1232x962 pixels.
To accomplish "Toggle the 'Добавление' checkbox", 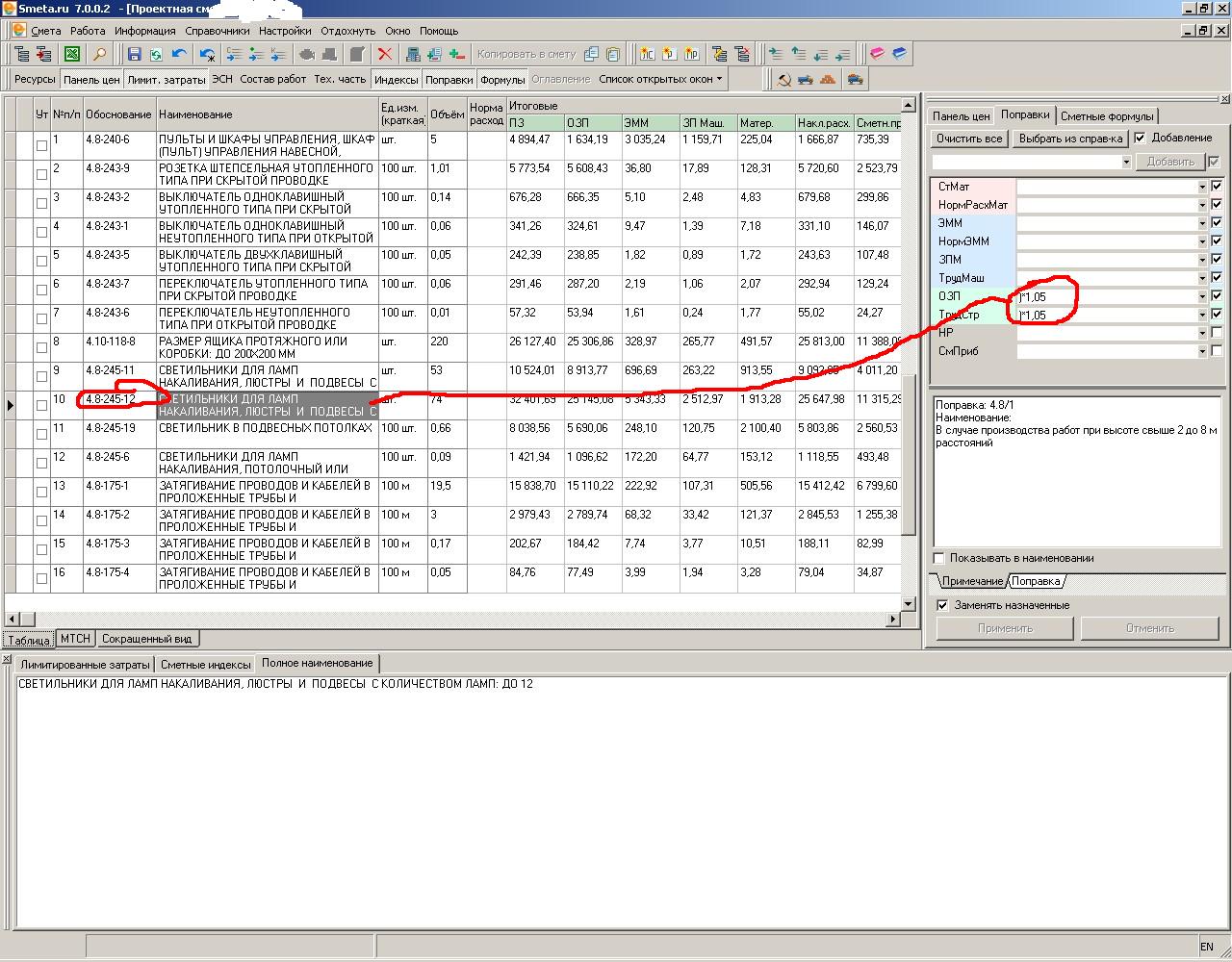I will [1140, 138].
